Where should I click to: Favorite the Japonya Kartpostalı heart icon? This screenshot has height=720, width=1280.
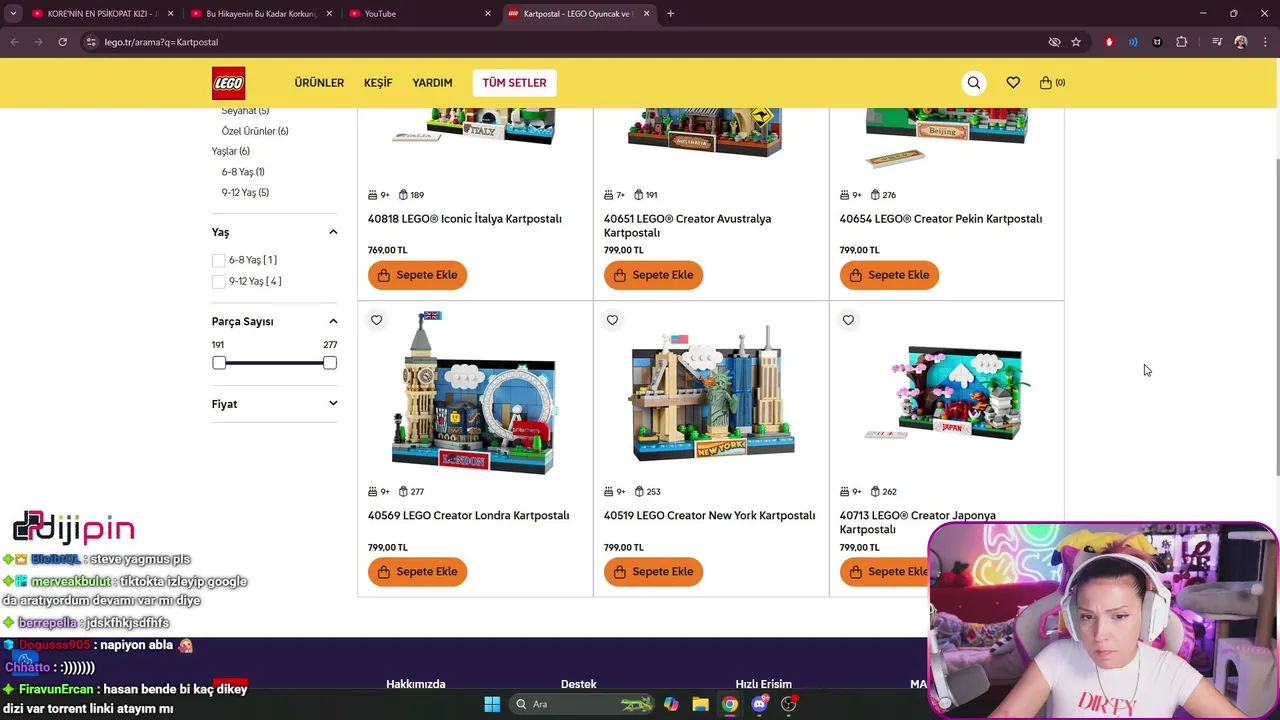[848, 320]
